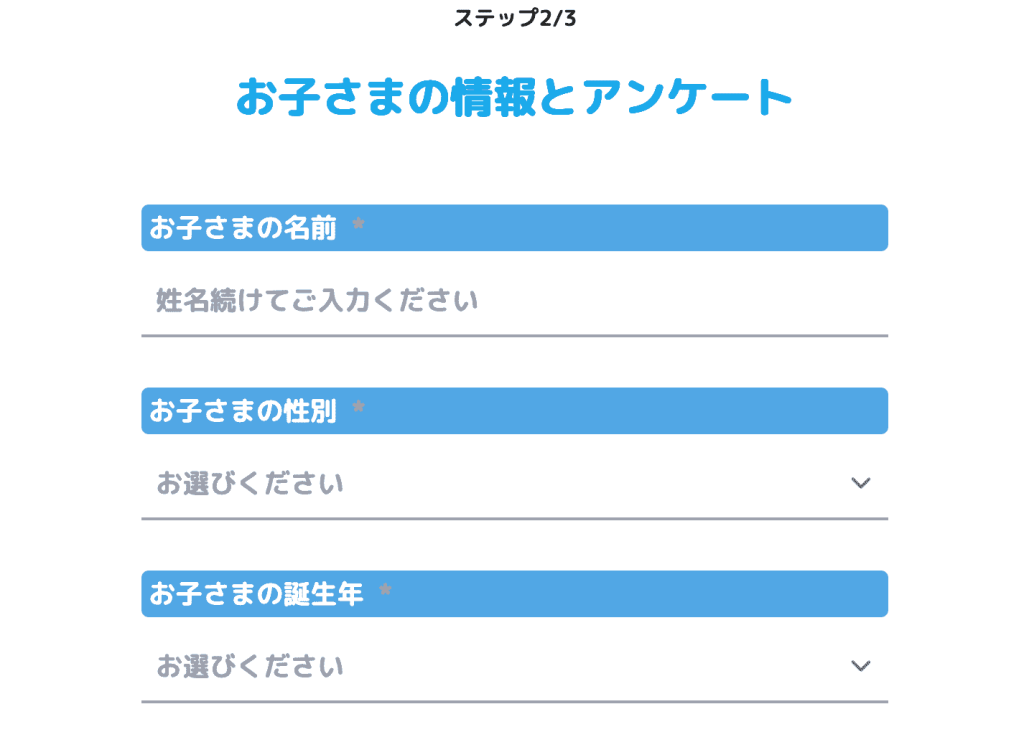The height and width of the screenshot is (732, 1024).
Task: Click the chevron icon for child's gender dropdown
Action: point(859,483)
